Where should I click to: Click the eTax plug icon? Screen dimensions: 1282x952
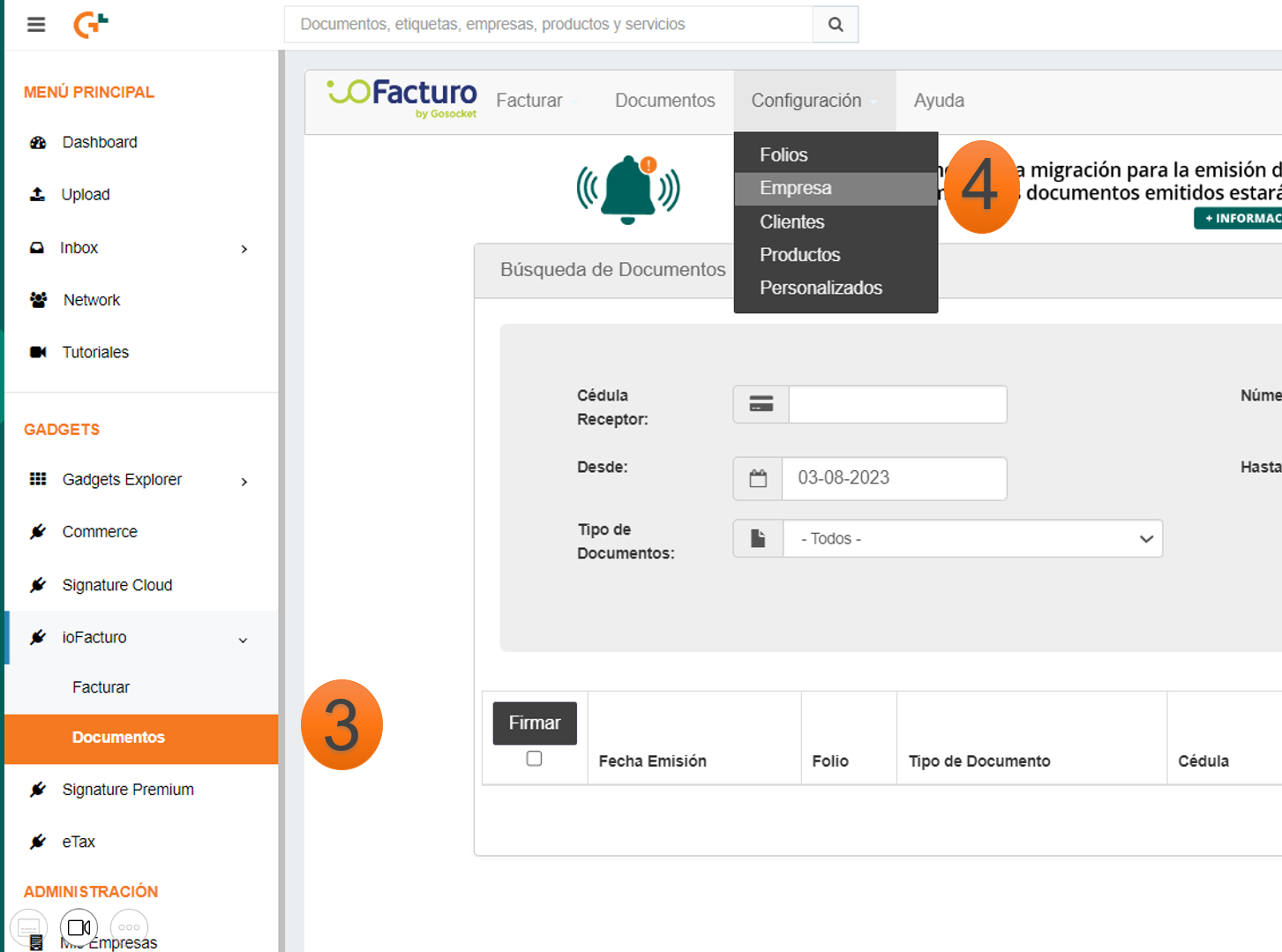click(38, 842)
